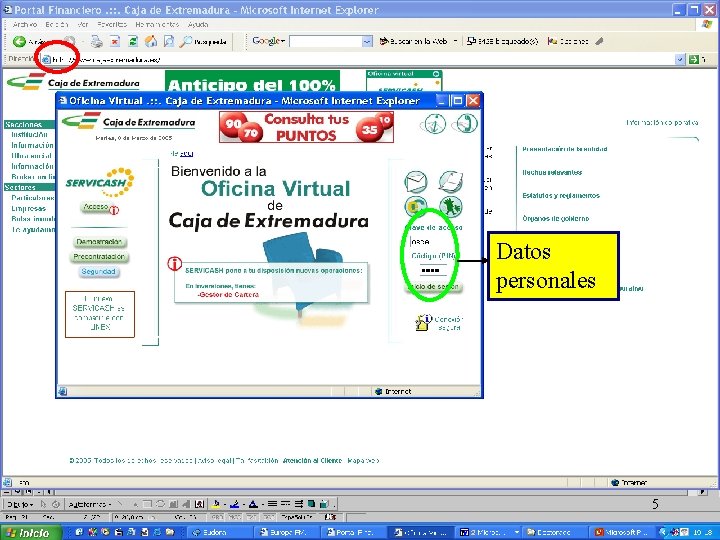
Task: Click the Drawing toolbar insert picture icon
Action: (x=199, y=504)
